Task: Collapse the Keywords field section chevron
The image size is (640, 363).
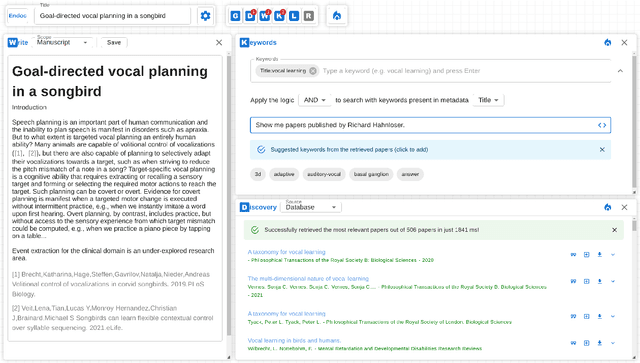Action: [x=620, y=71]
